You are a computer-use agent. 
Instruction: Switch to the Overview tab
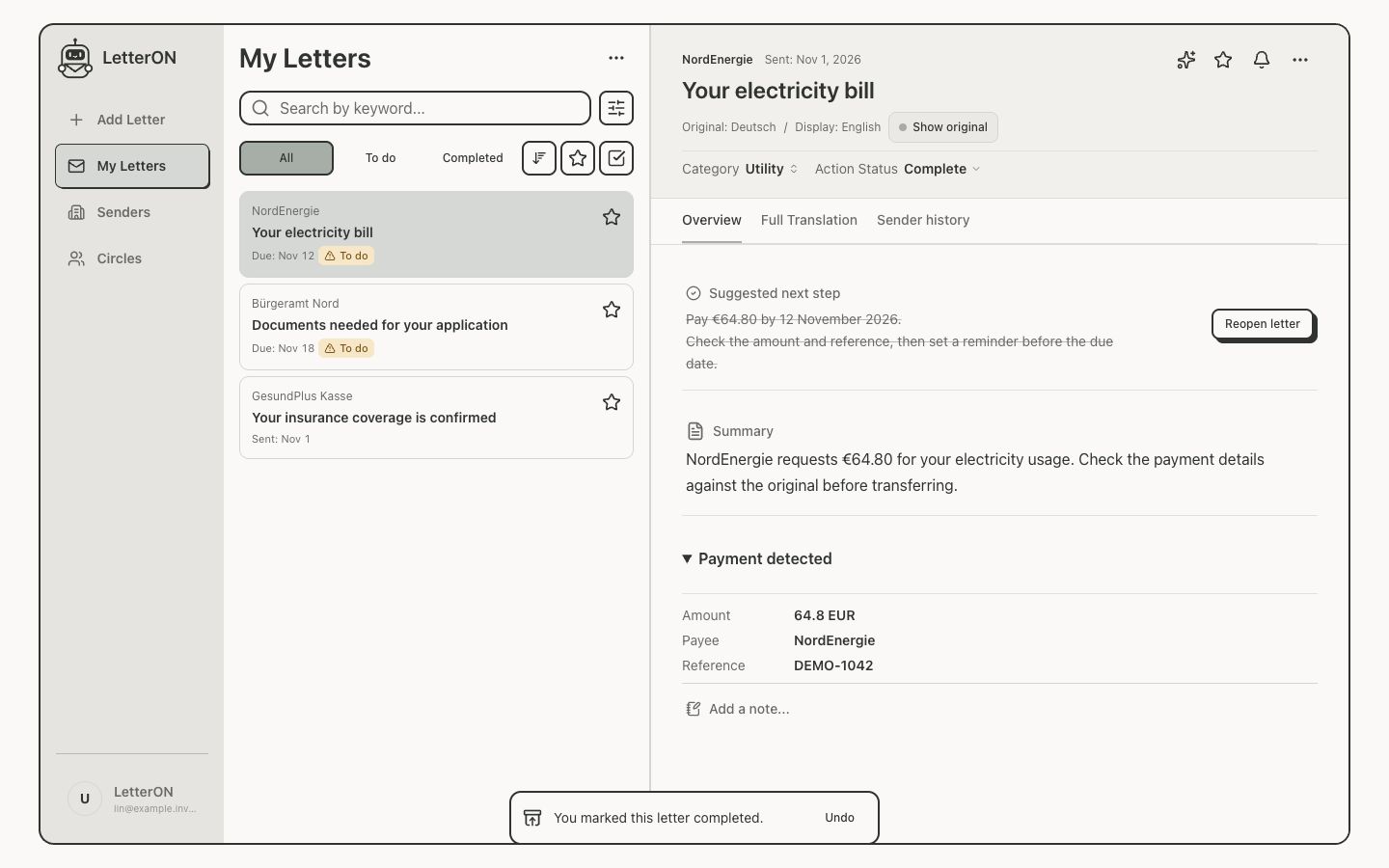coord(712,220)
